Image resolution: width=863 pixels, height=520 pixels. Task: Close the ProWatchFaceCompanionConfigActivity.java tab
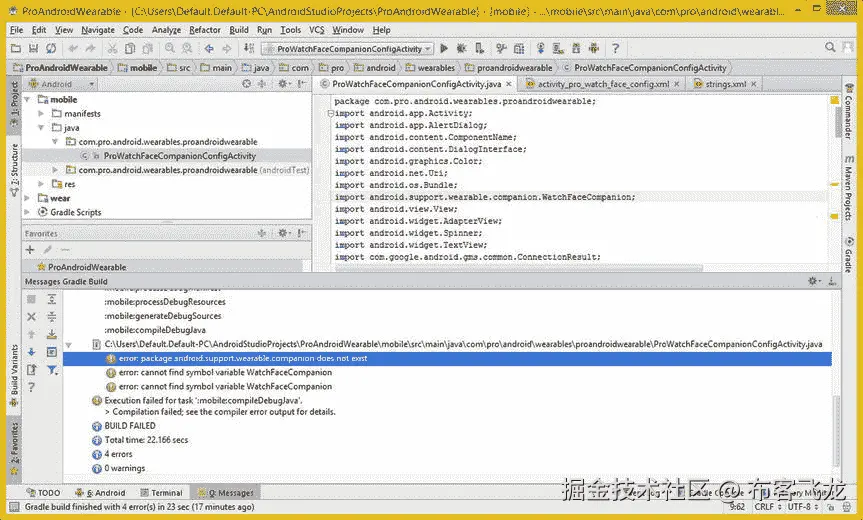509,84
